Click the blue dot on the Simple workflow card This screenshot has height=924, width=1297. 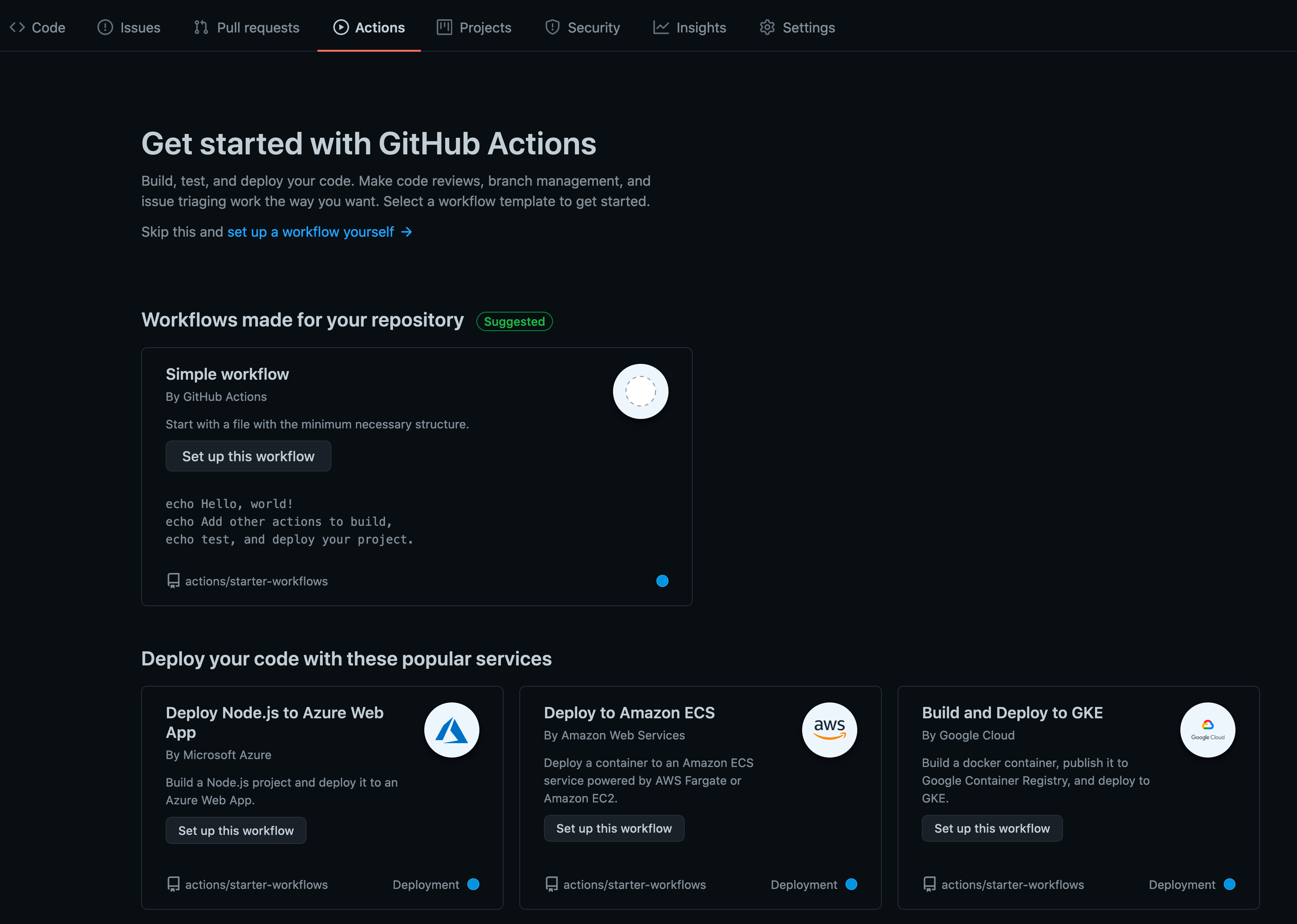pyautogui.click(x=662, y=581)
